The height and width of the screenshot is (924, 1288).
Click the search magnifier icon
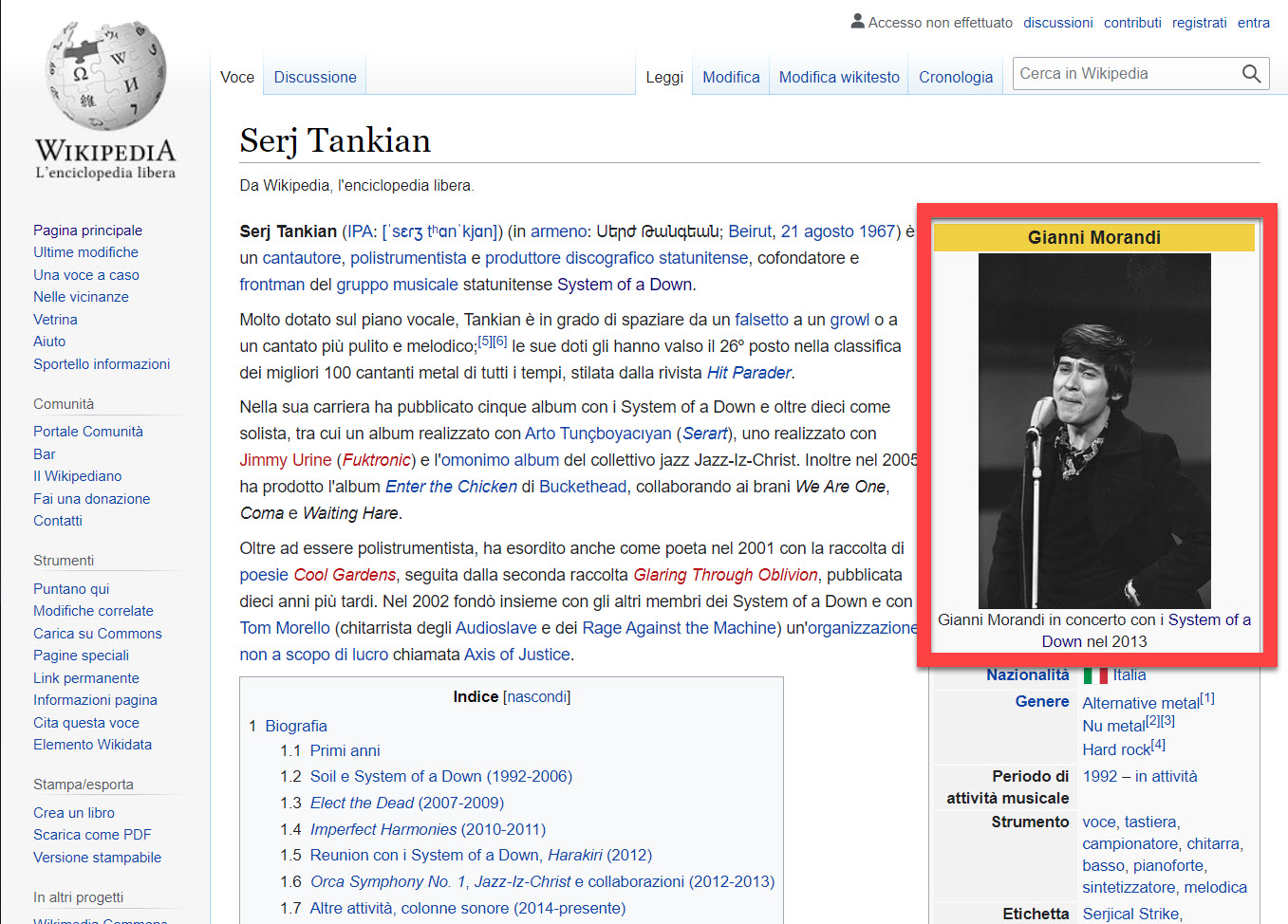[x=1251, y=74]
